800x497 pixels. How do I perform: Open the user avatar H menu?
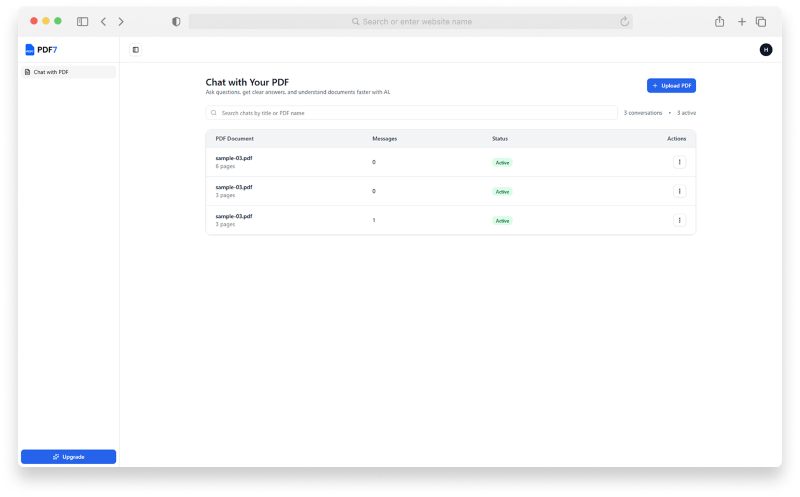pyautogui.click(x=766, y=50)
